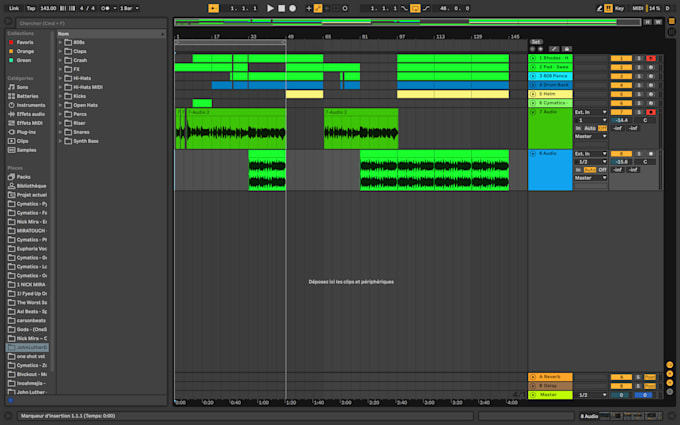Open the 1 Bar quantization menu
The image size is (680, 425).
129,8
